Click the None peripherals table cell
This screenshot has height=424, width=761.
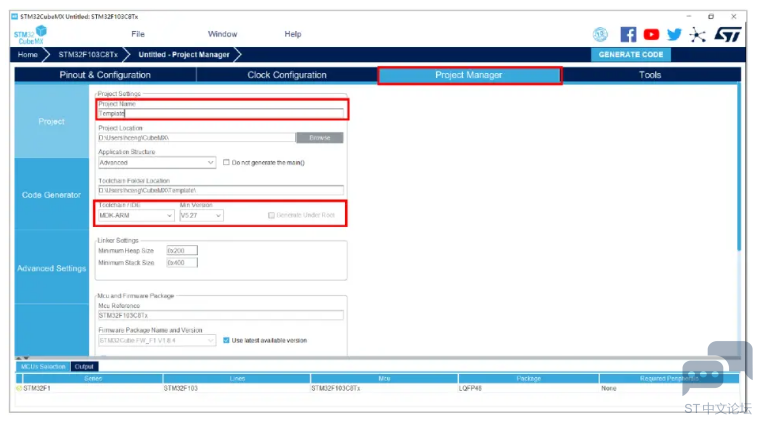pyautogui.click(x=609, y=388)
